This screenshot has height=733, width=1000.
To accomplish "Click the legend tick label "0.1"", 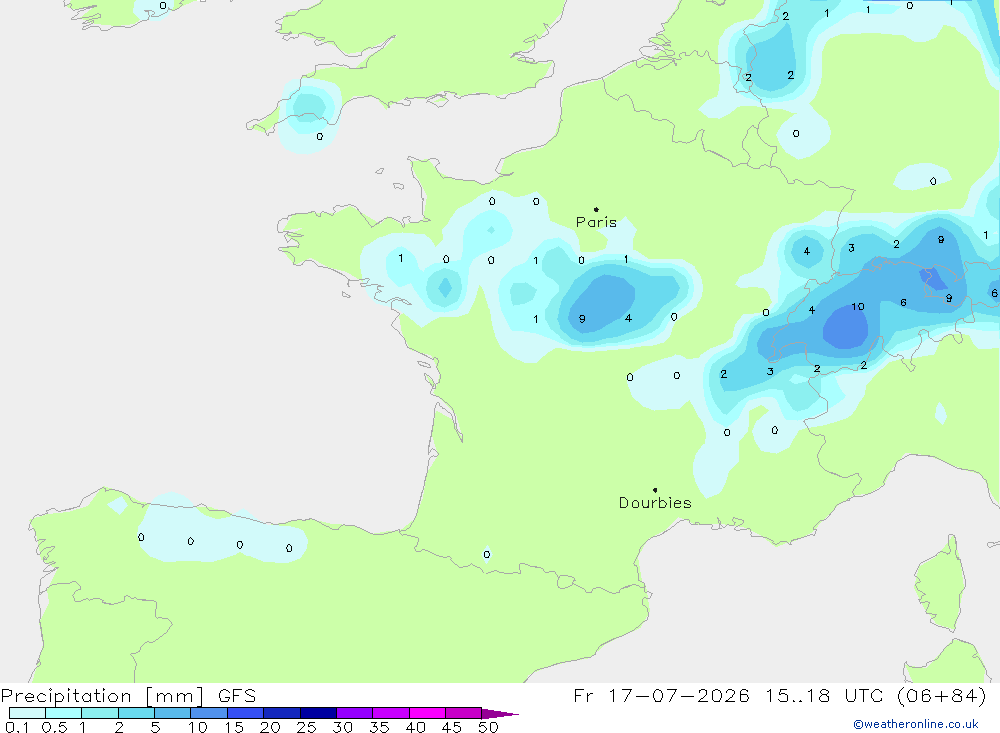I will (x=17, y=727).
